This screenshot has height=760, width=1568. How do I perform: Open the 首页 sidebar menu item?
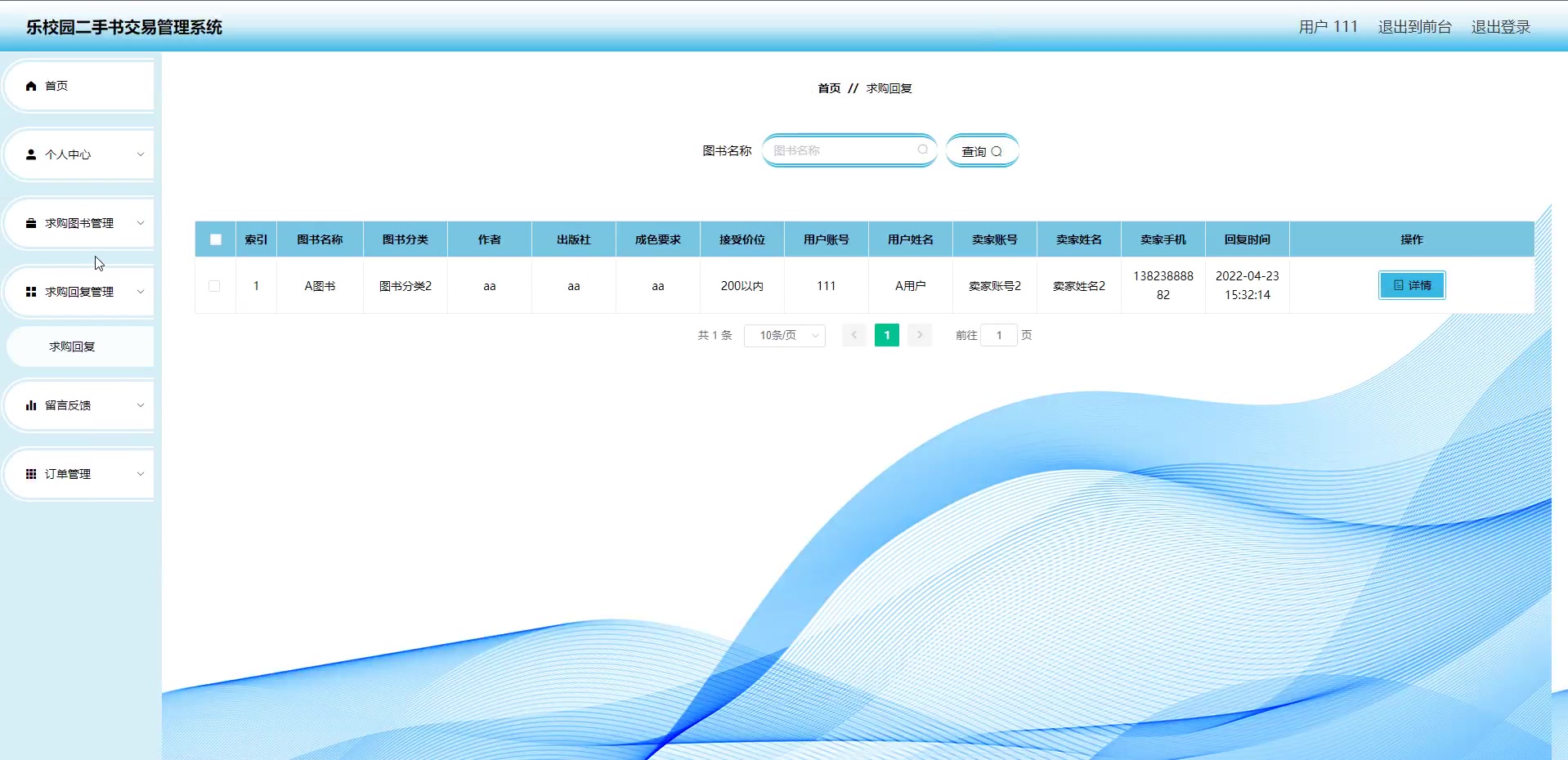tap(80, 86)
